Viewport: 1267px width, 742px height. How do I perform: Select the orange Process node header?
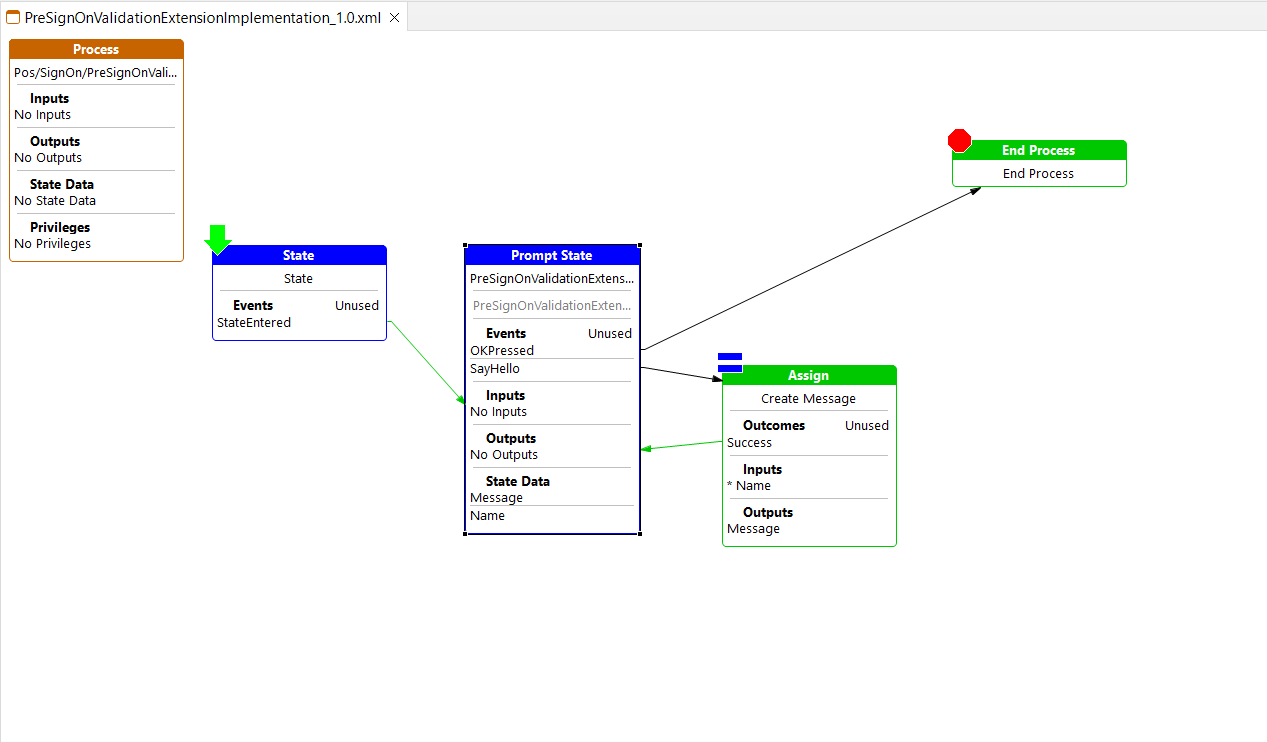pyautogui.click(x=96, y=49)
